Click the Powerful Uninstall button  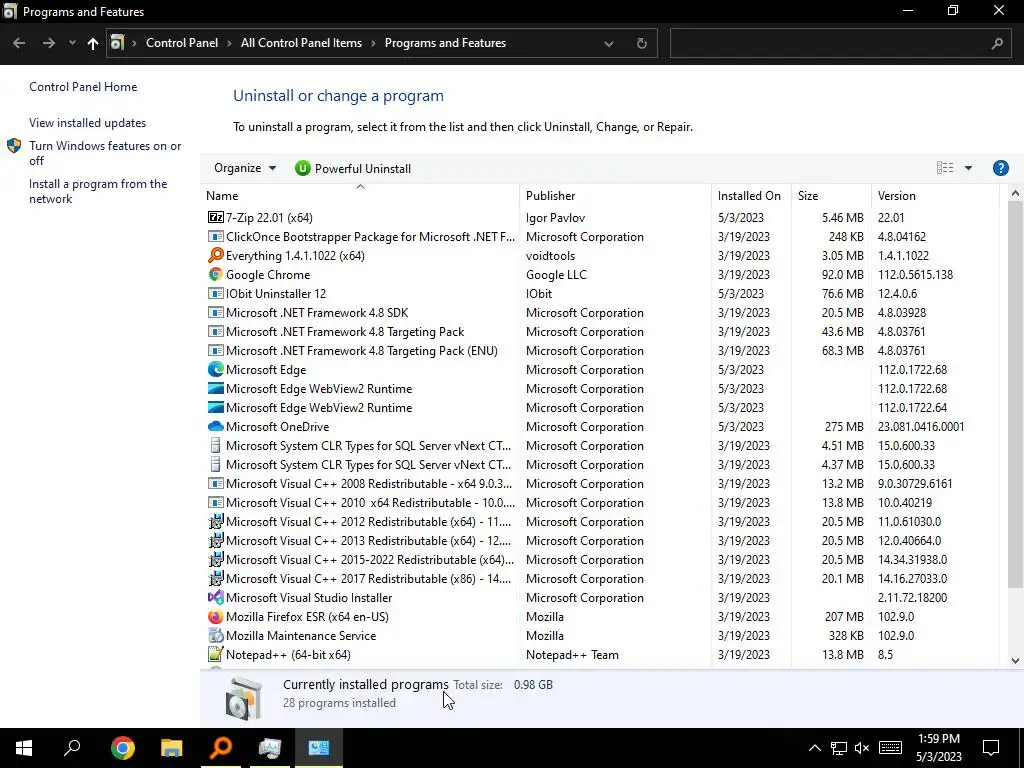click(353, 168)
